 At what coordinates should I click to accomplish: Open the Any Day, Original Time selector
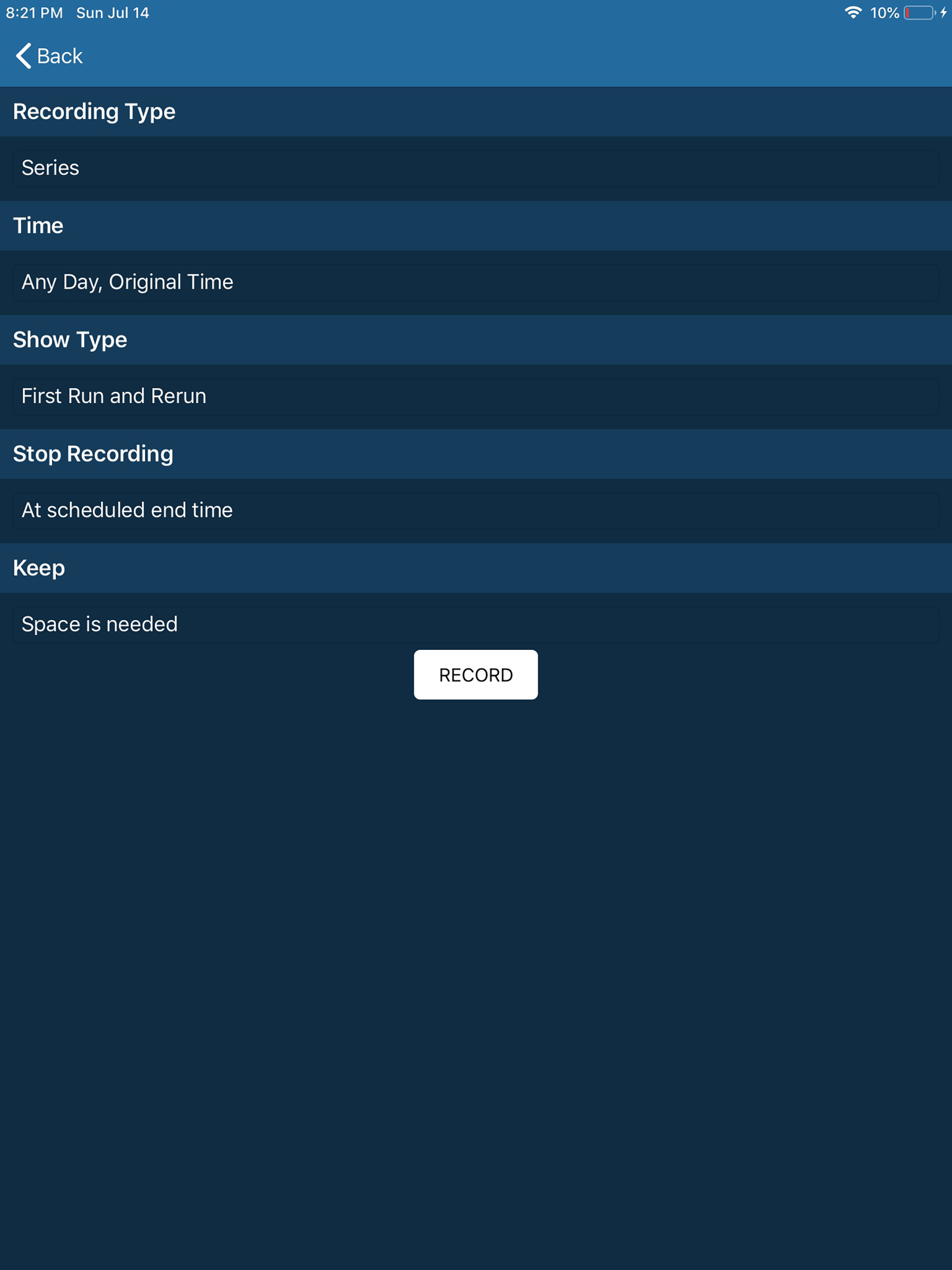point(476,283)
